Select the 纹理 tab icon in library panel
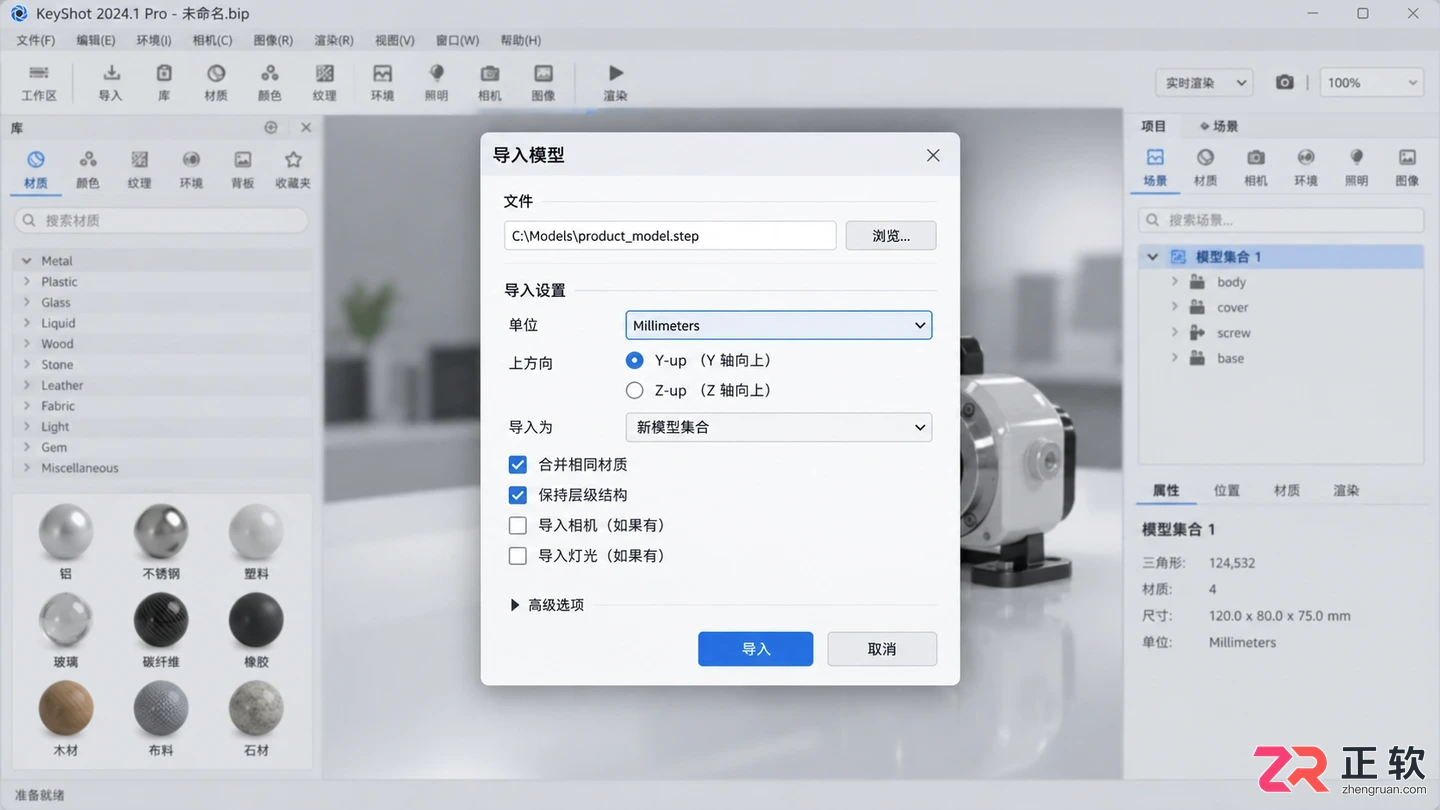1440x810 pixels. point(140,160)
